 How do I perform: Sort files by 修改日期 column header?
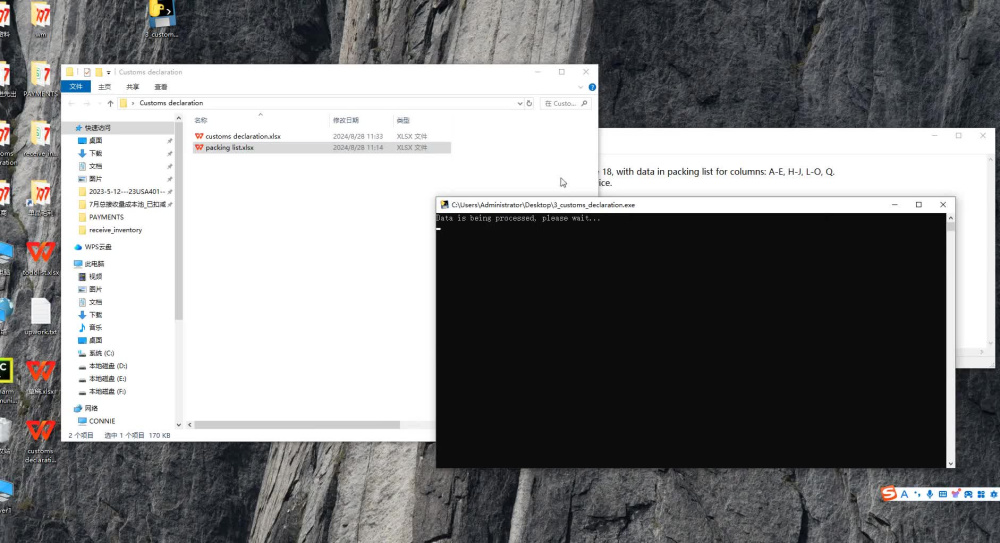coord(346,120)
